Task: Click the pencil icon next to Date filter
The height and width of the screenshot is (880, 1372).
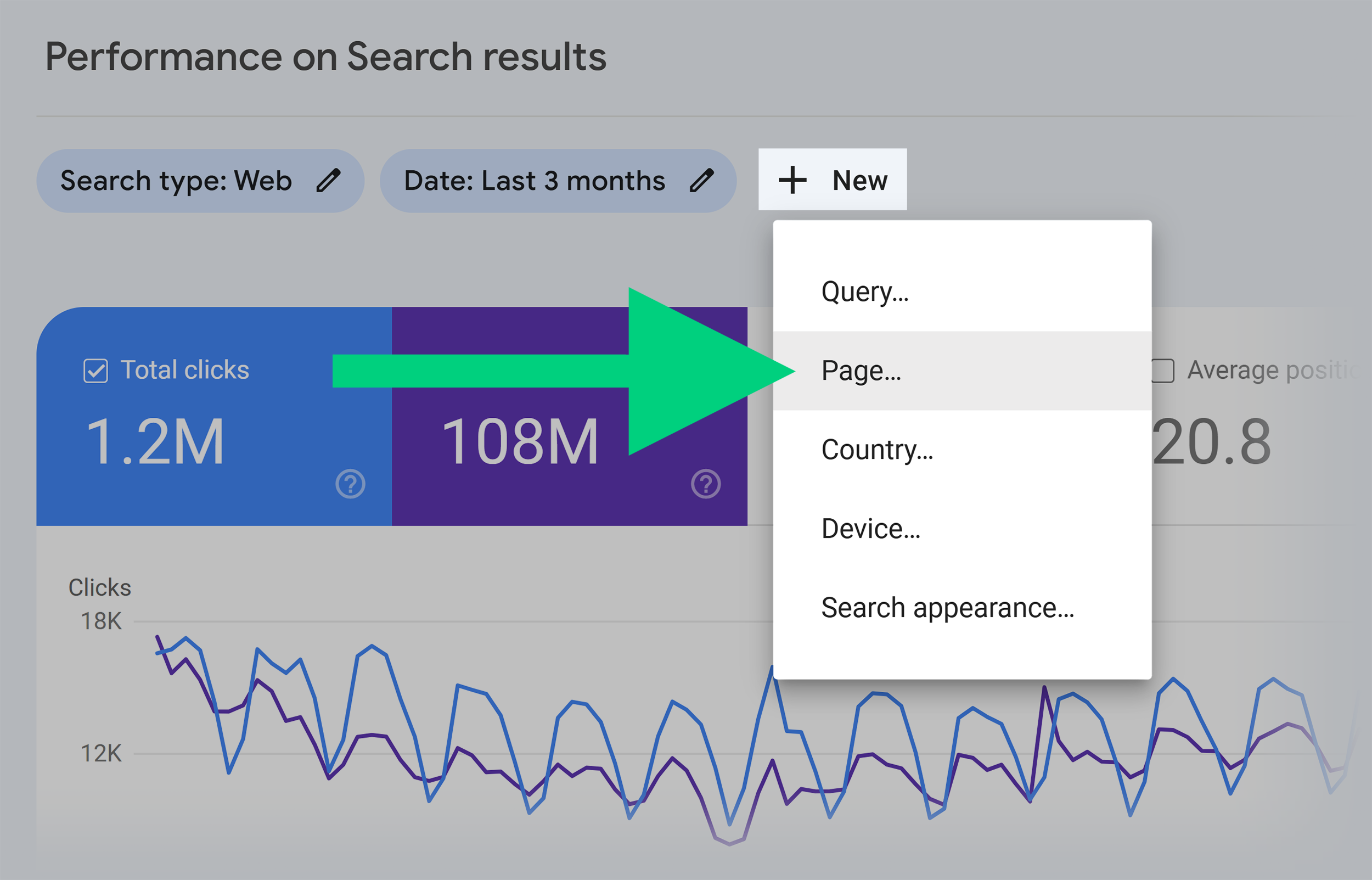Action: (x=702, y=181)
